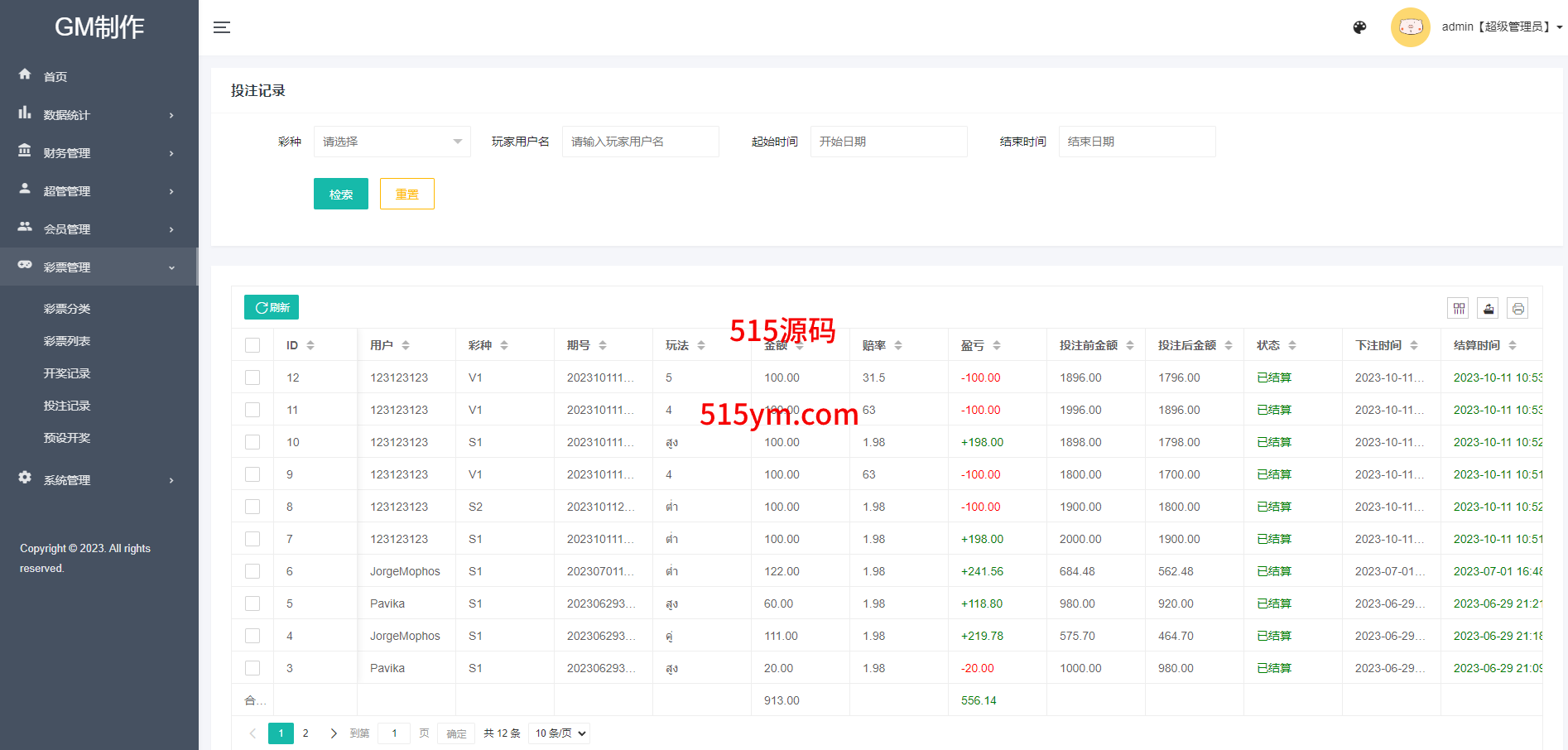Click the 刷新 refresh button
This screenshot has height=750, width=1568.
tap(272, 307)
